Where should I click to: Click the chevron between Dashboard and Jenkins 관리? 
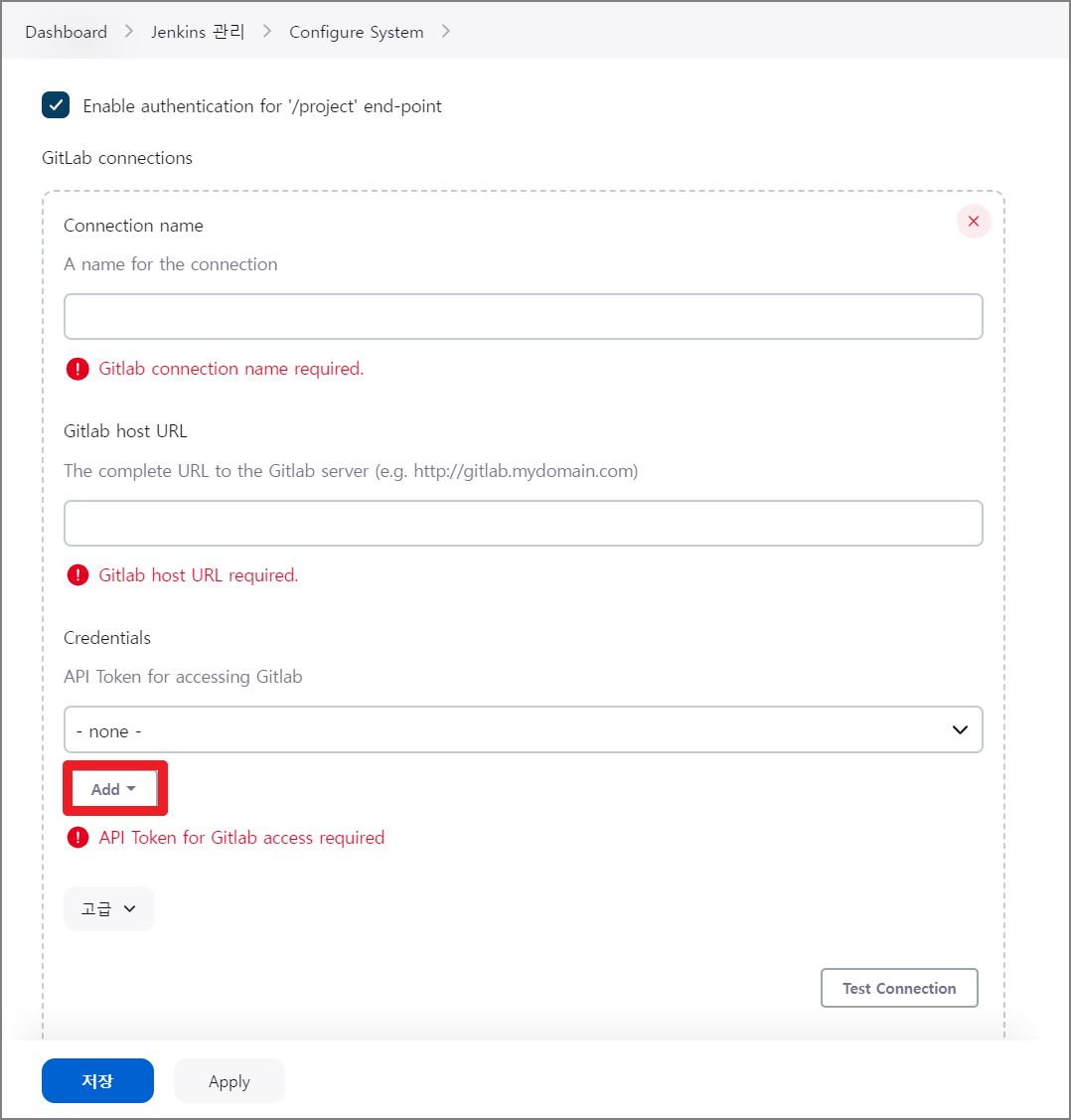click(x=129, y=32)
